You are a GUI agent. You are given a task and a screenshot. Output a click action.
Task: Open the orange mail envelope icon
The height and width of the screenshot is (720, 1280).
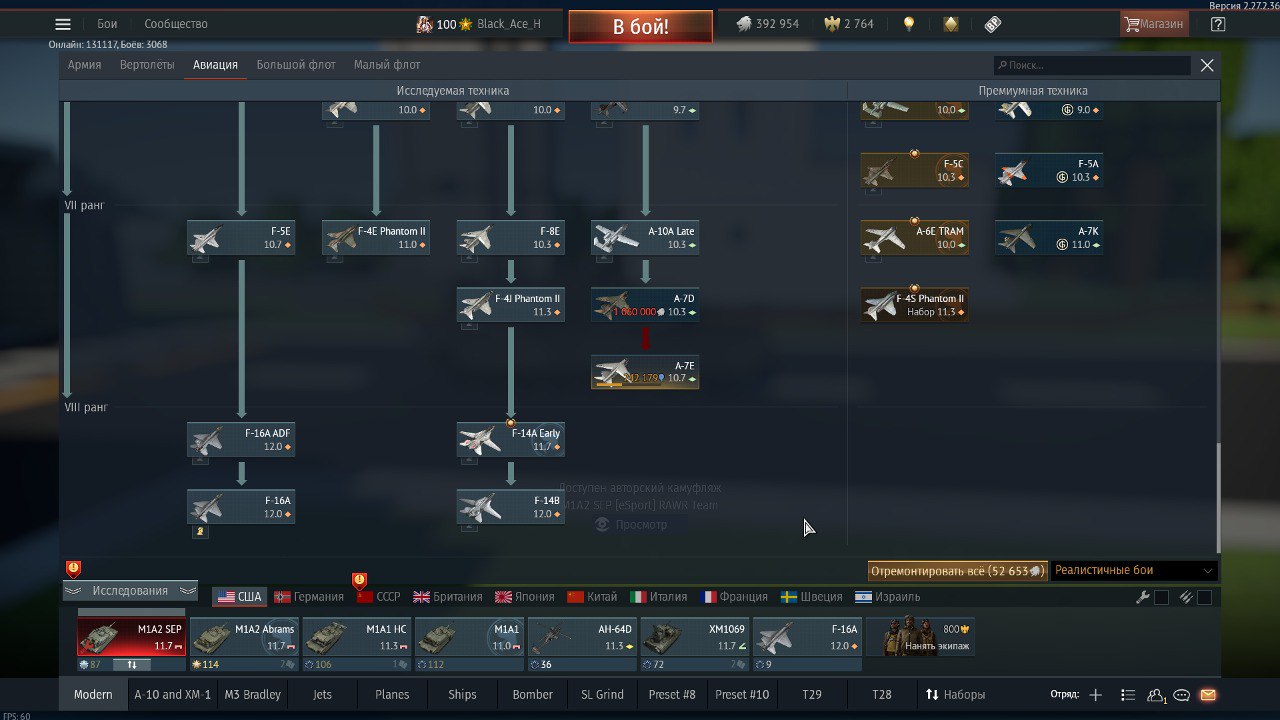click(1208, 695)
